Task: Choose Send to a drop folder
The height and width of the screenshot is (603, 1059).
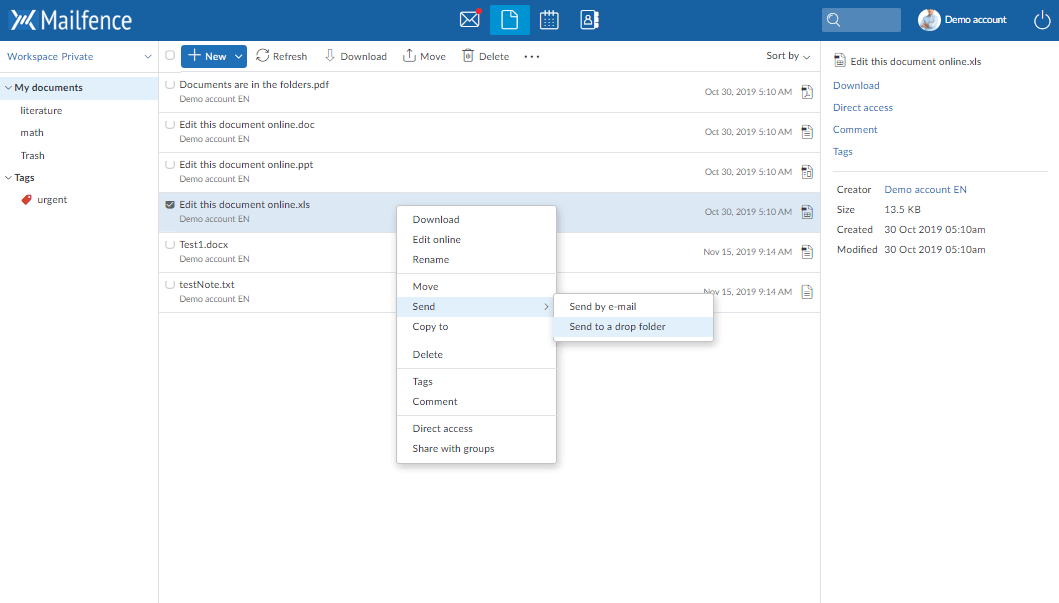Action: (617, 327)
